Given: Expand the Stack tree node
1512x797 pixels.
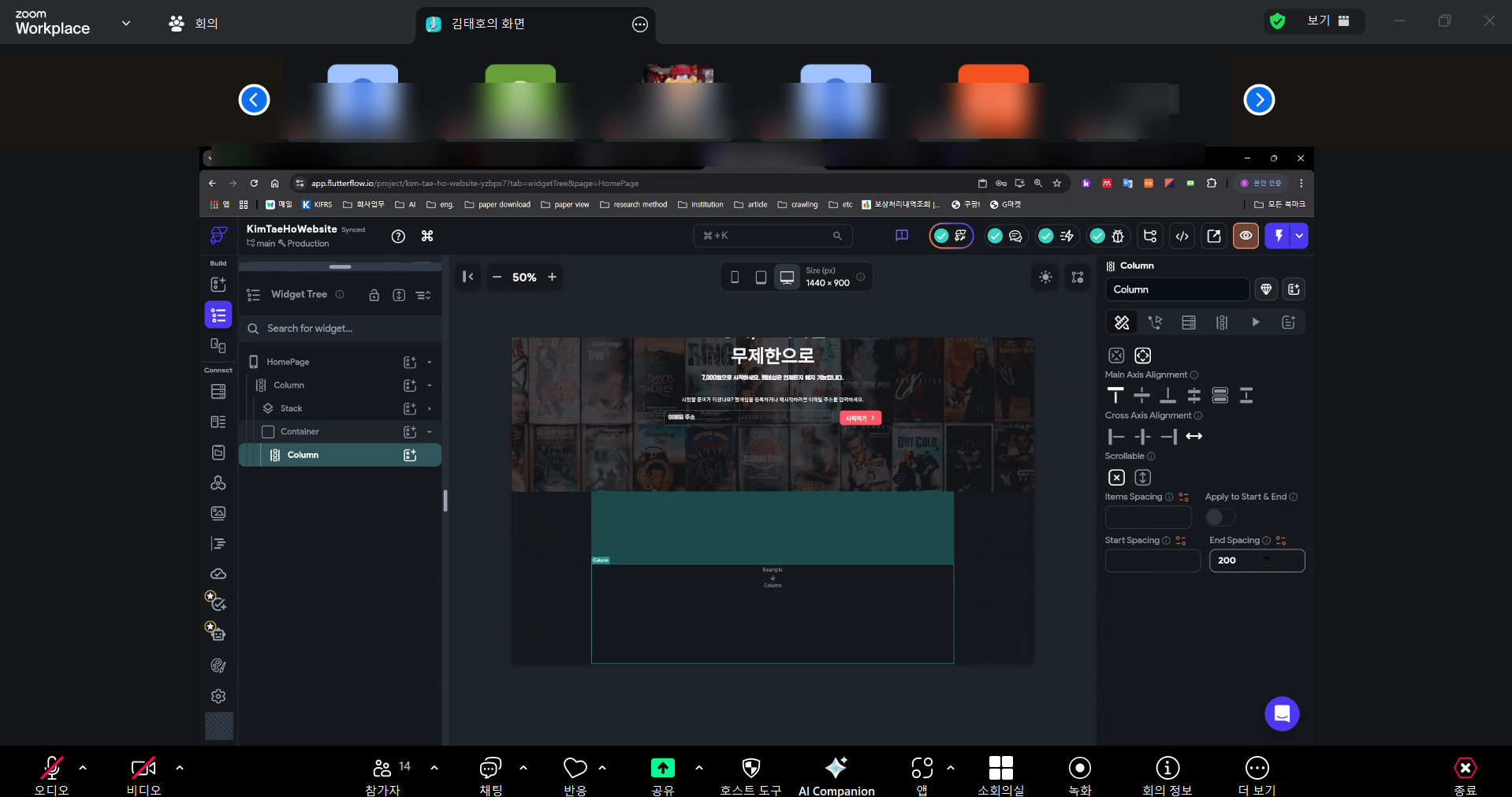Looking at the screenshot, I should coord(430,408).
